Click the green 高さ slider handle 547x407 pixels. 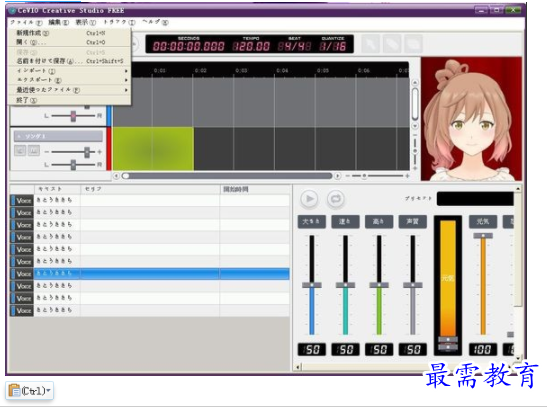(x=379, y=285)
